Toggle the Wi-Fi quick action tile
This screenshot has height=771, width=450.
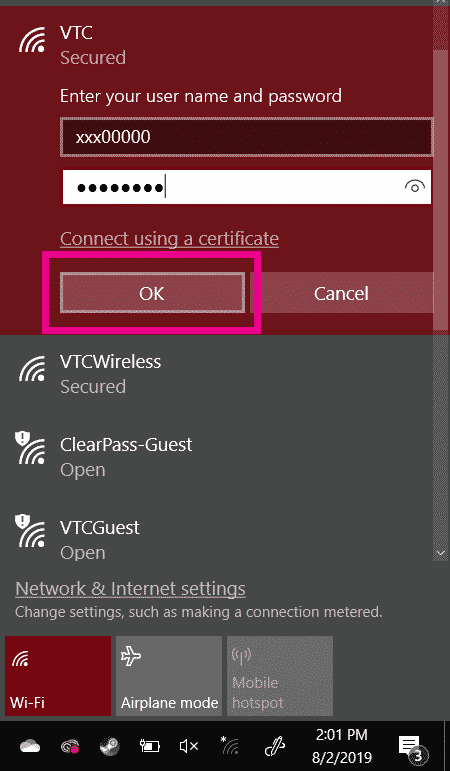pyautogui.click(x=58, y=676)
